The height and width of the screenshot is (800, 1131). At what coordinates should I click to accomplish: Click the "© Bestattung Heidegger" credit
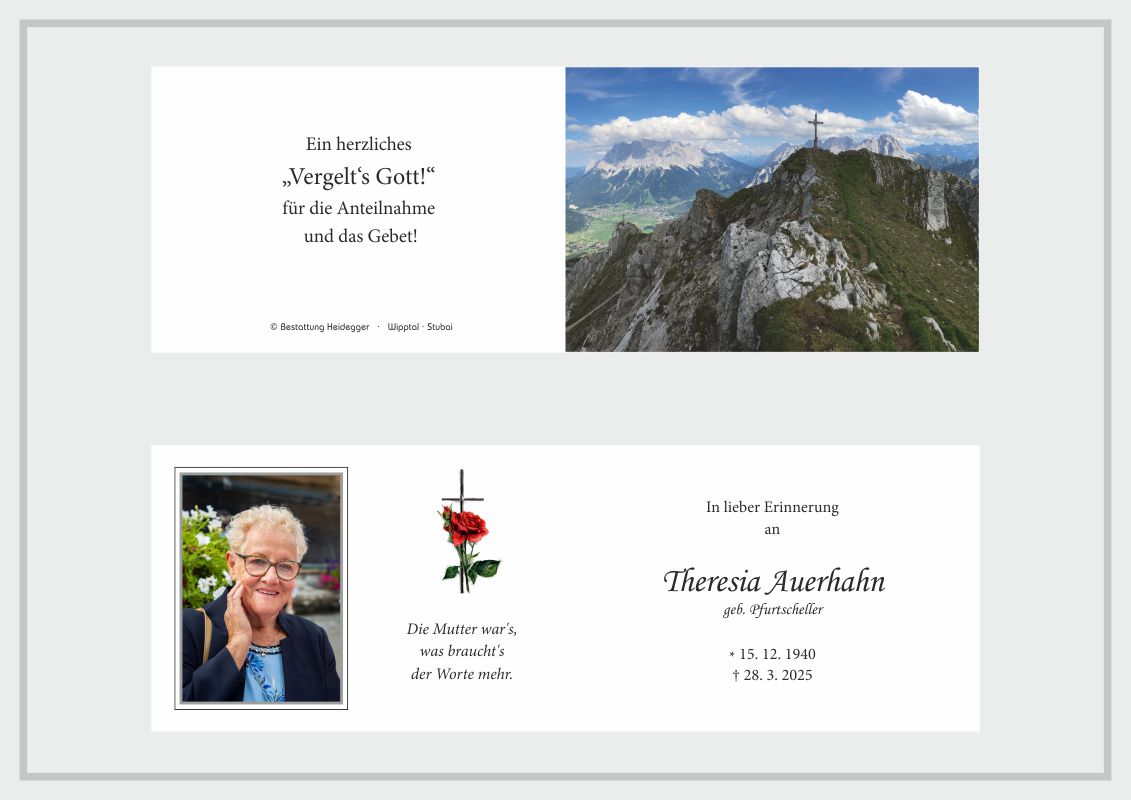click(319, 327)
